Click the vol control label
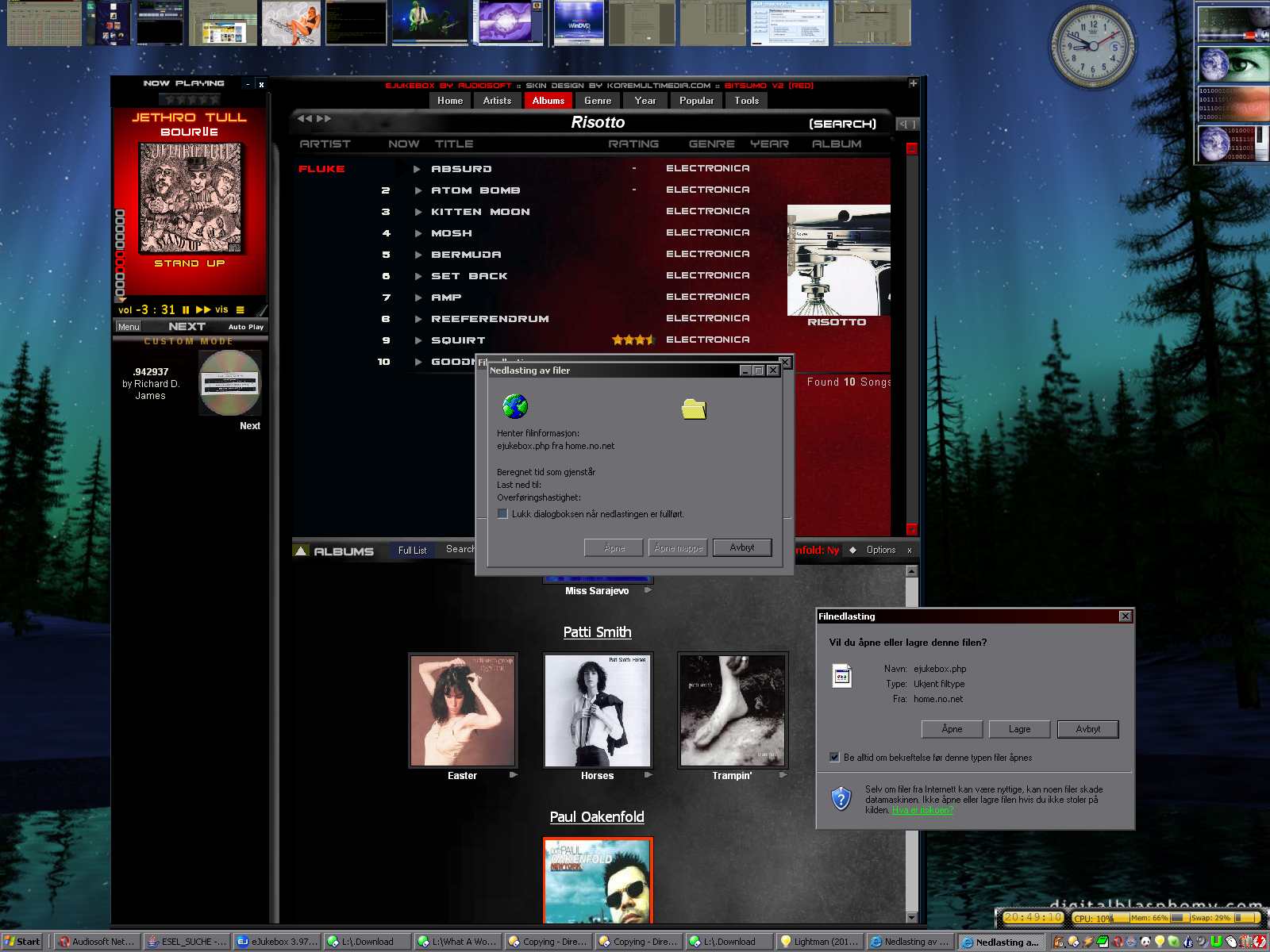Image resolution: width=1270 pixels, height=952 pixels. click(125, 310)
